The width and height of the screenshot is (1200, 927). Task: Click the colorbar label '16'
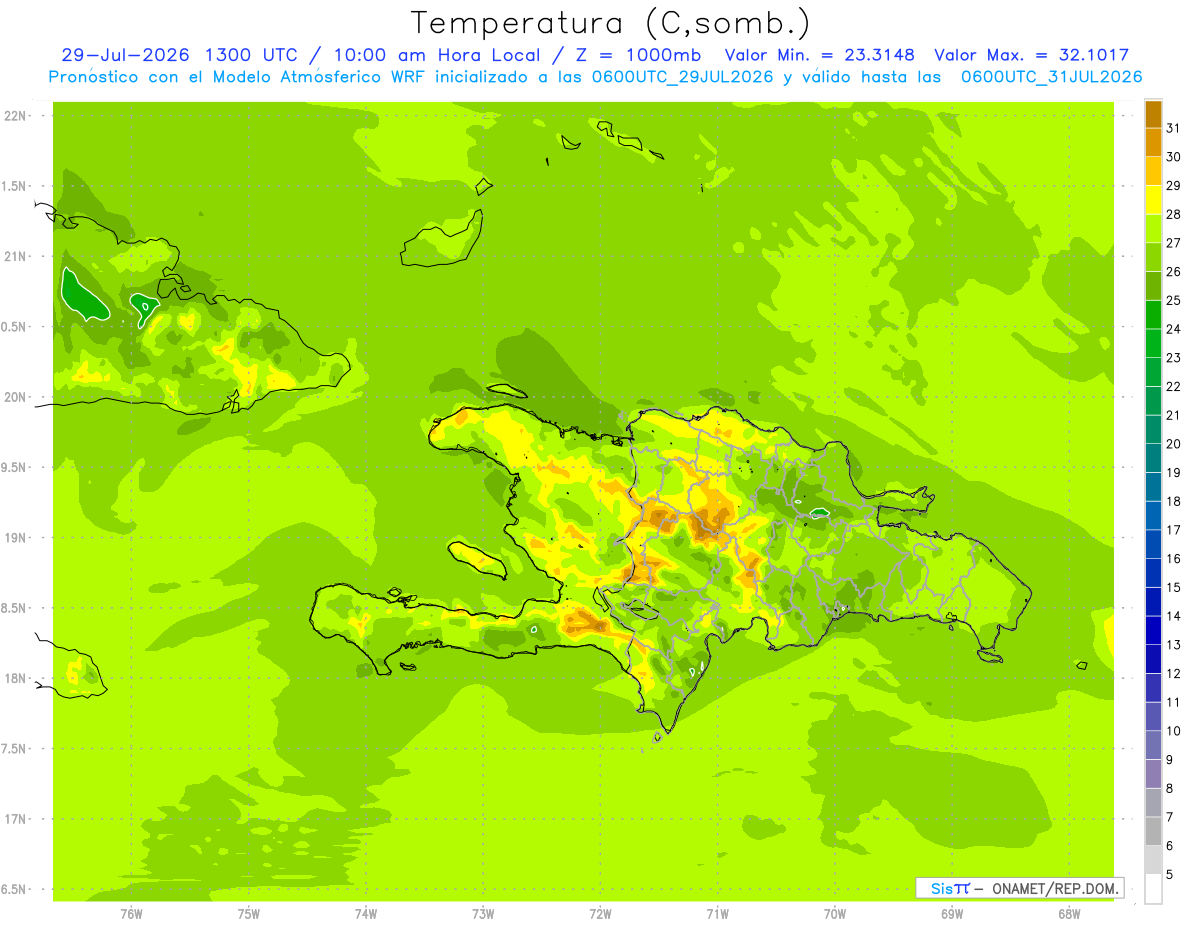[x=1173, y=559]
